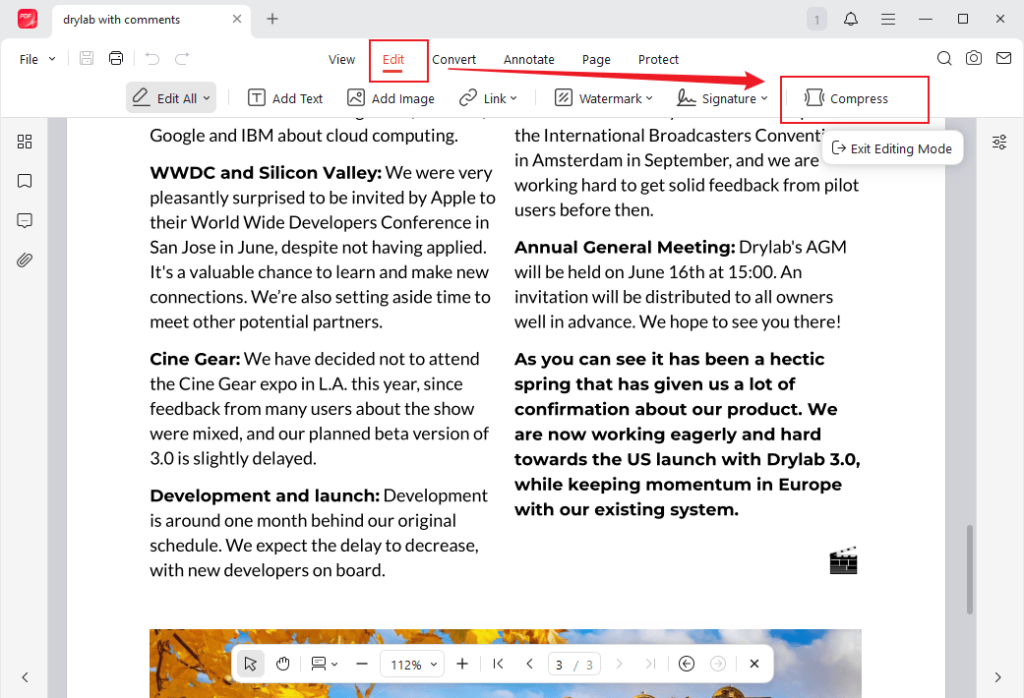Select the pointer tool in the page toolbar

[250, 663]
